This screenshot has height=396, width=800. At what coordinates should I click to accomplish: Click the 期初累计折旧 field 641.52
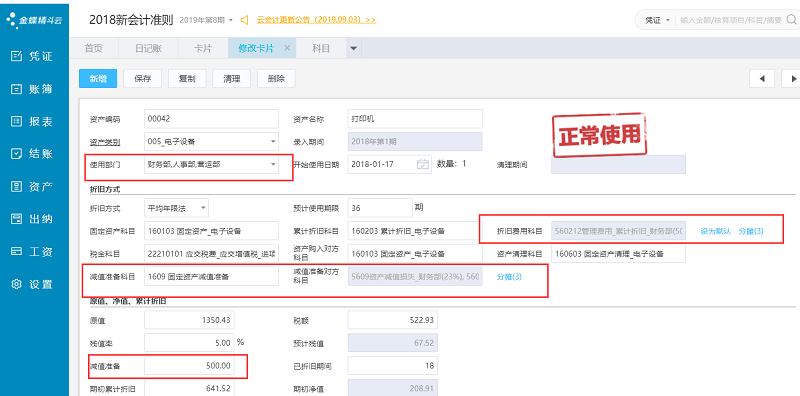tap(189, 388)
